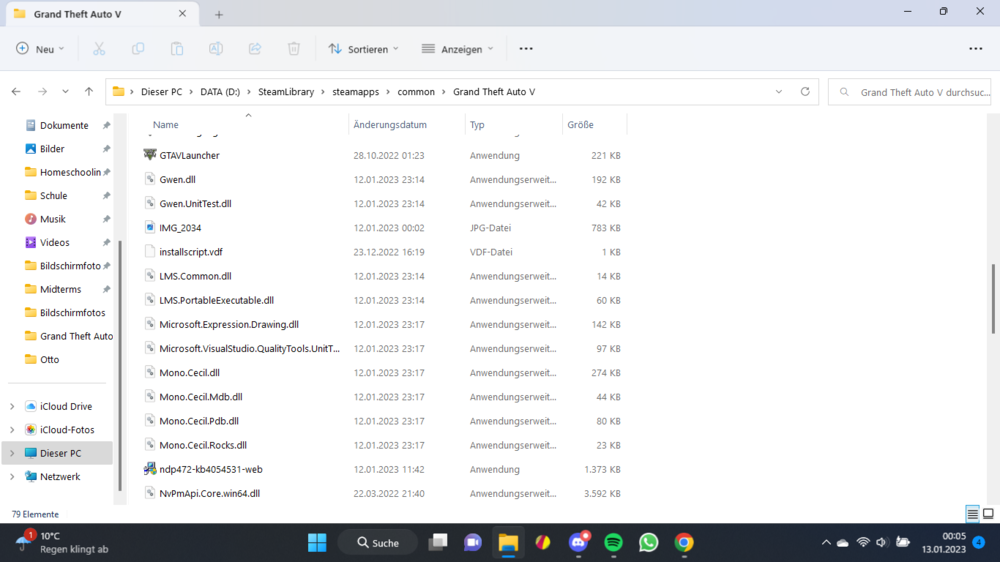Show hidden system tray icons
This screenshot has height=562, width=1000.
click(x=826, y=543)
